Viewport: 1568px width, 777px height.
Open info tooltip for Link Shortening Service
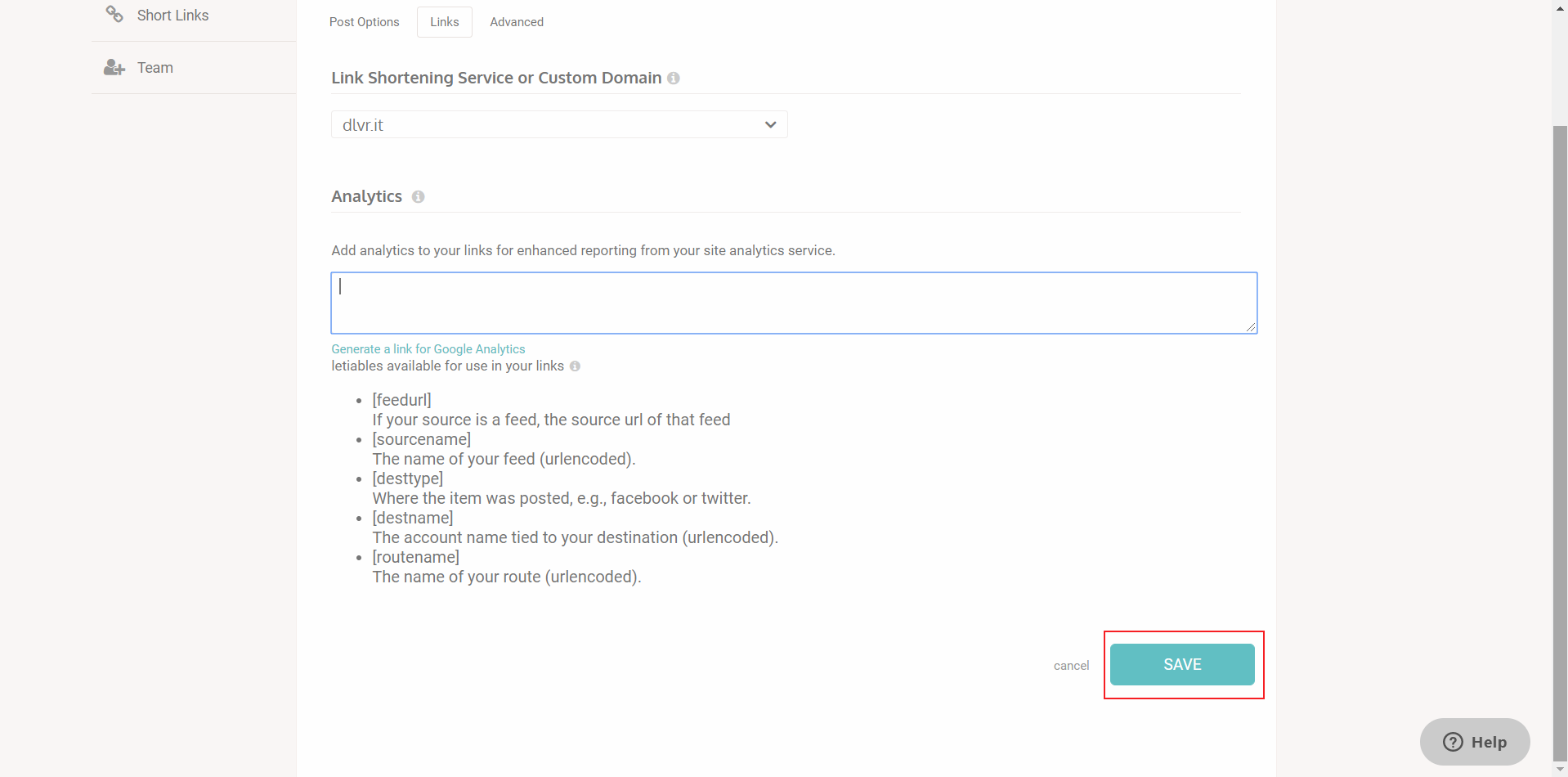(674, 79)
